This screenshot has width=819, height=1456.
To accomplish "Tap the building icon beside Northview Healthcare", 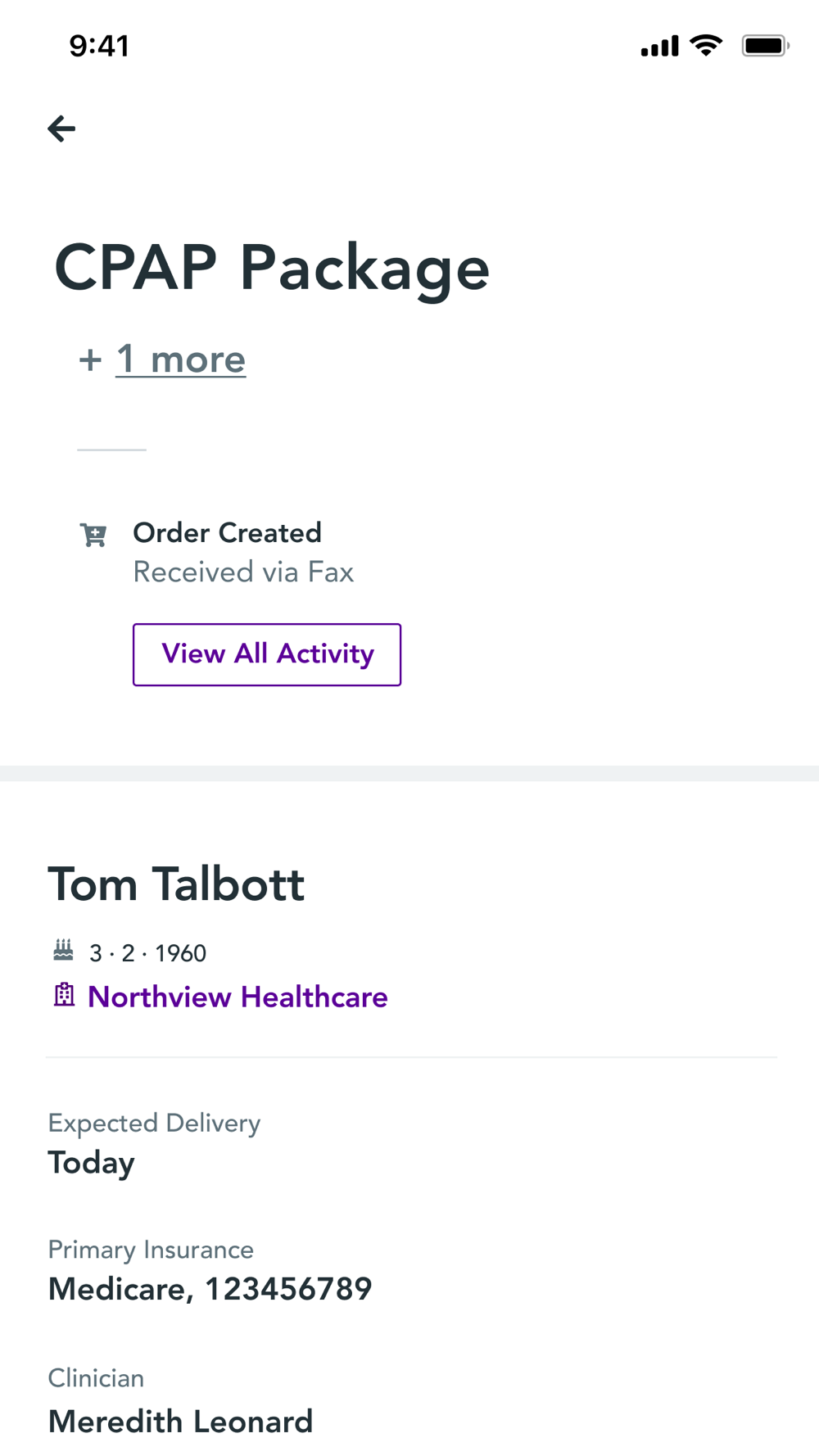I will 64,995.
